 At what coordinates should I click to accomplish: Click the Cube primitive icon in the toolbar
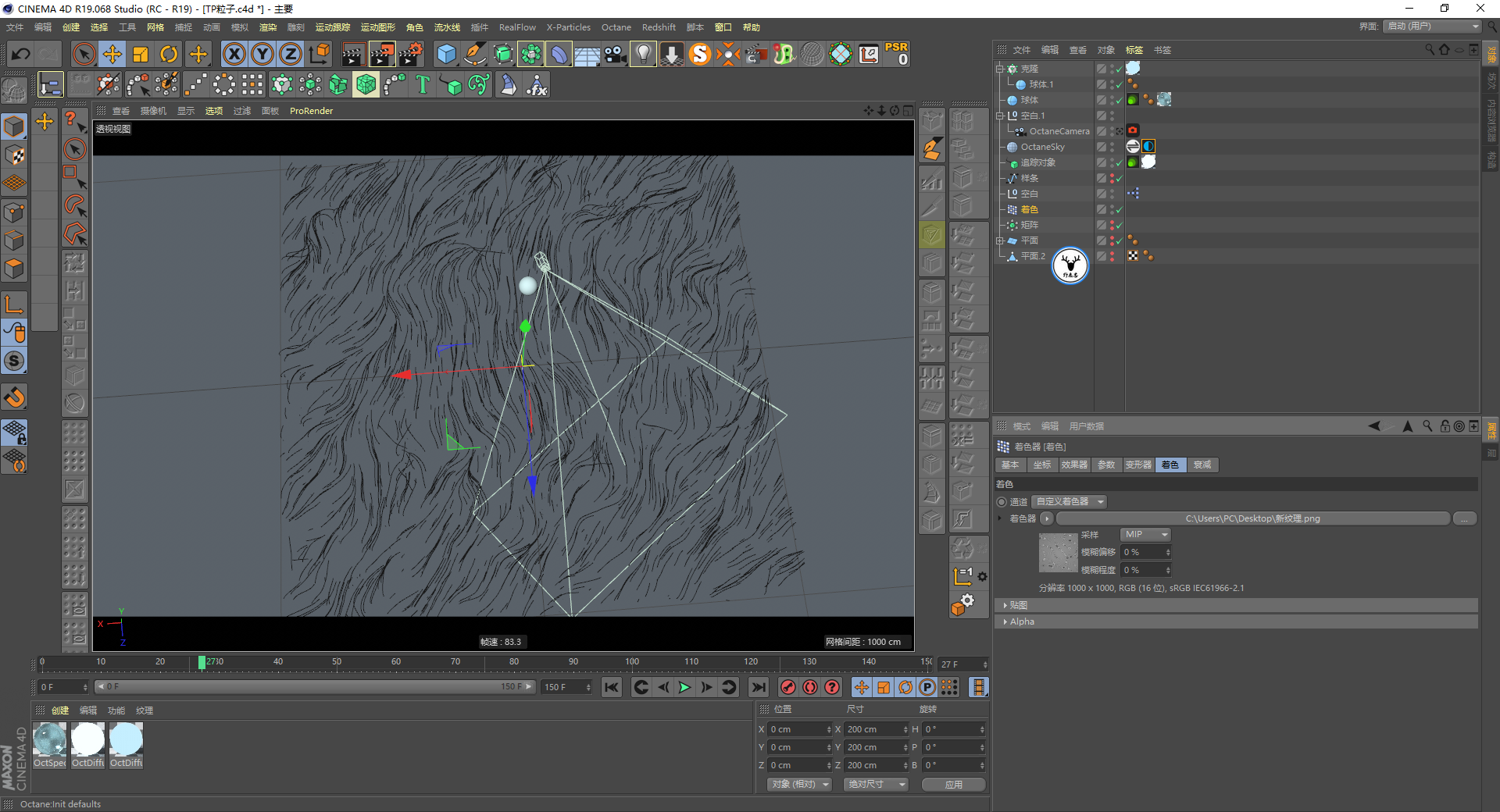[x=446, y=54]
